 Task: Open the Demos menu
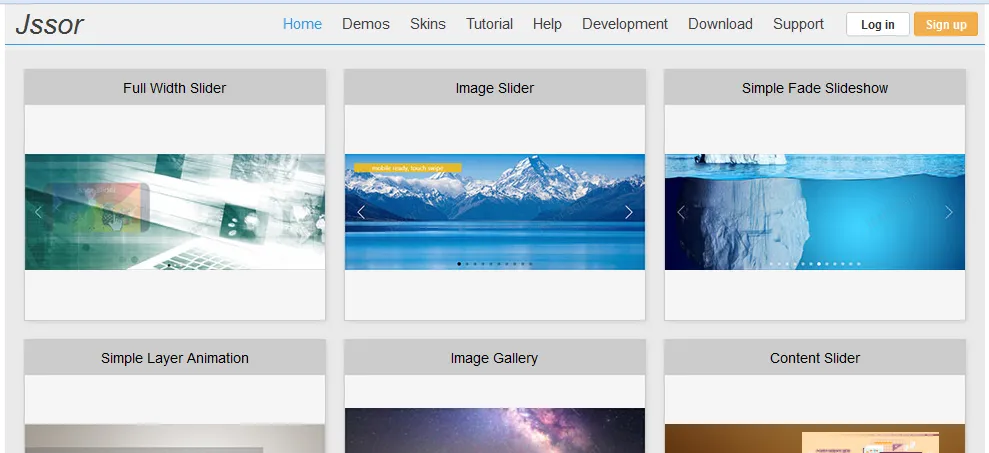[366, 24]
